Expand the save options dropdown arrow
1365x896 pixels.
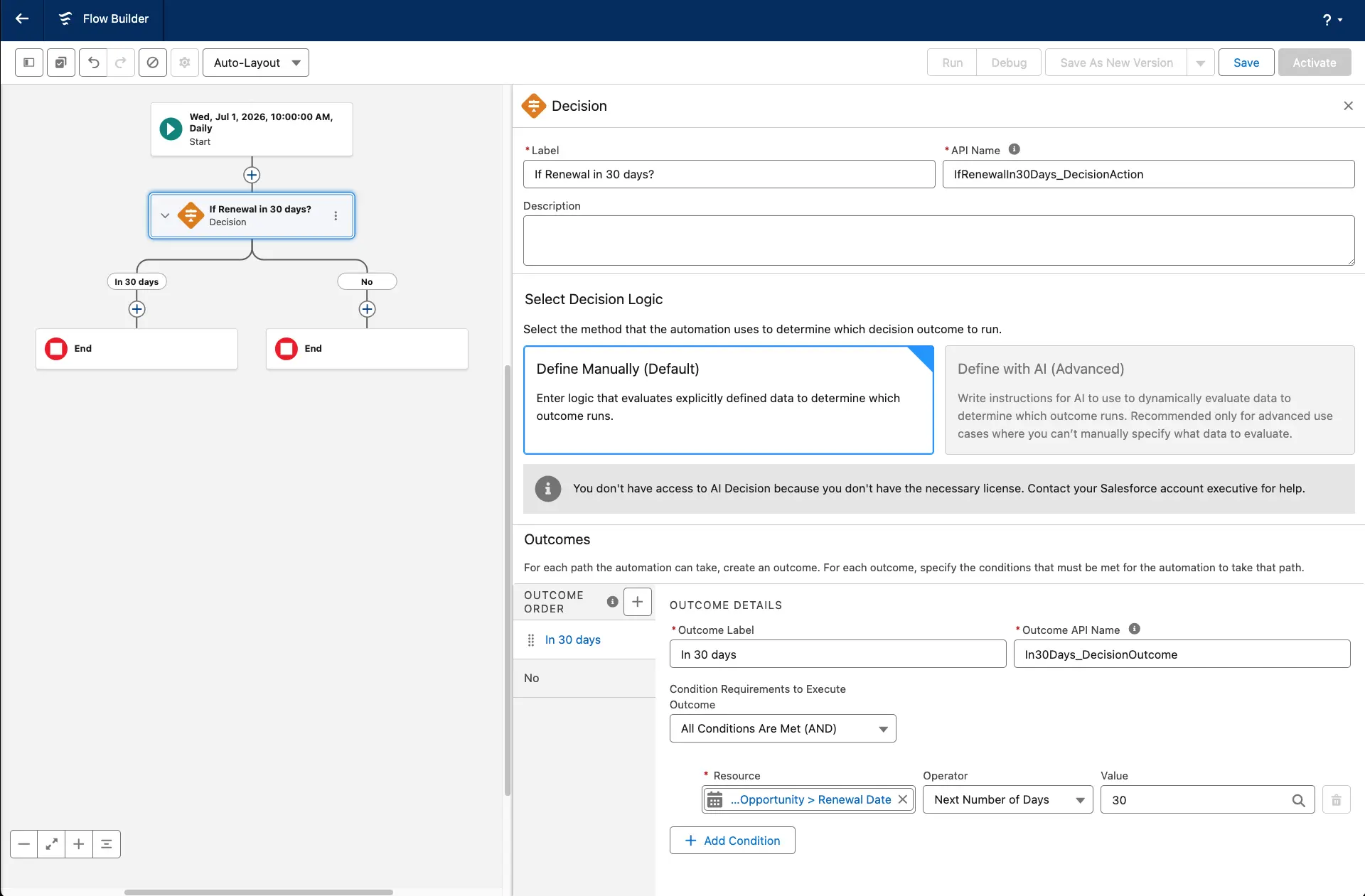click(x=1201, y=63)
